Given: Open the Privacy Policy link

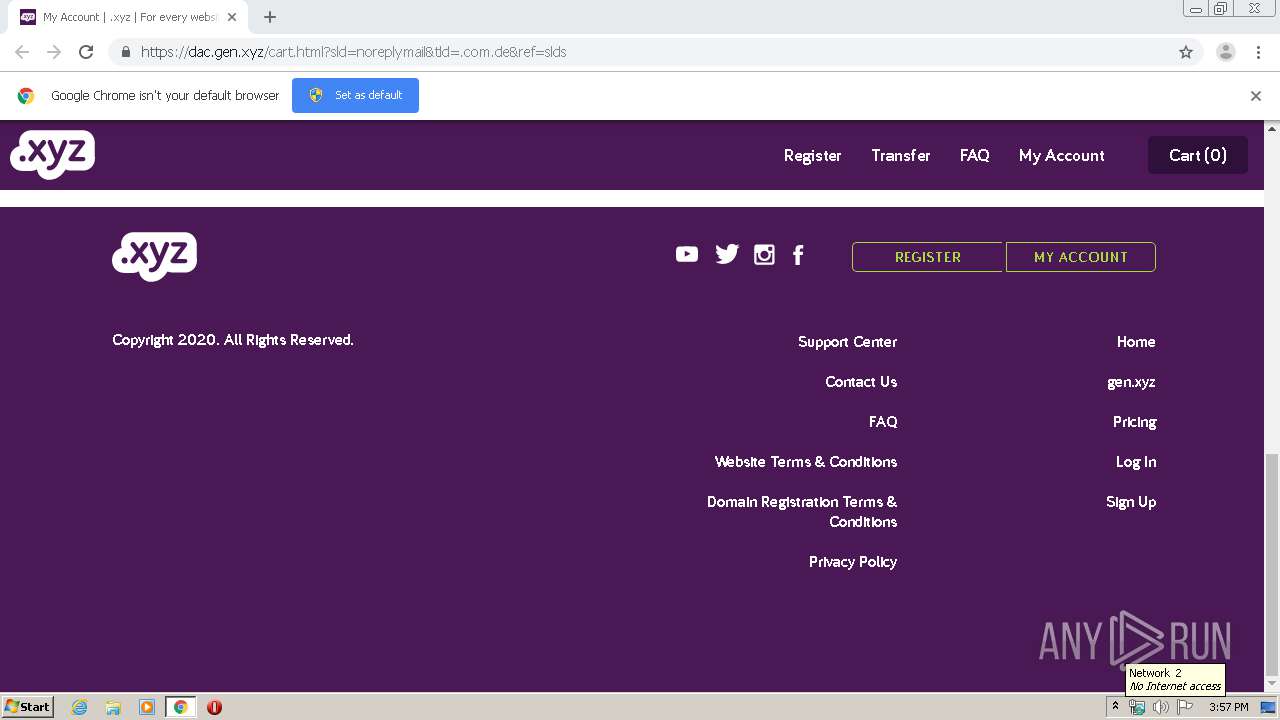Looking at the screenshot, I should point(853,562).
